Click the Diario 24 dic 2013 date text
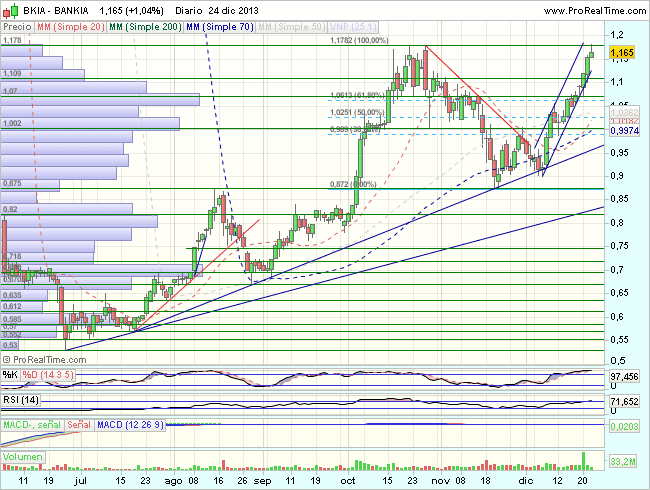Image resolution: width=650 pixels, height=490 pixels. (217, 11)
